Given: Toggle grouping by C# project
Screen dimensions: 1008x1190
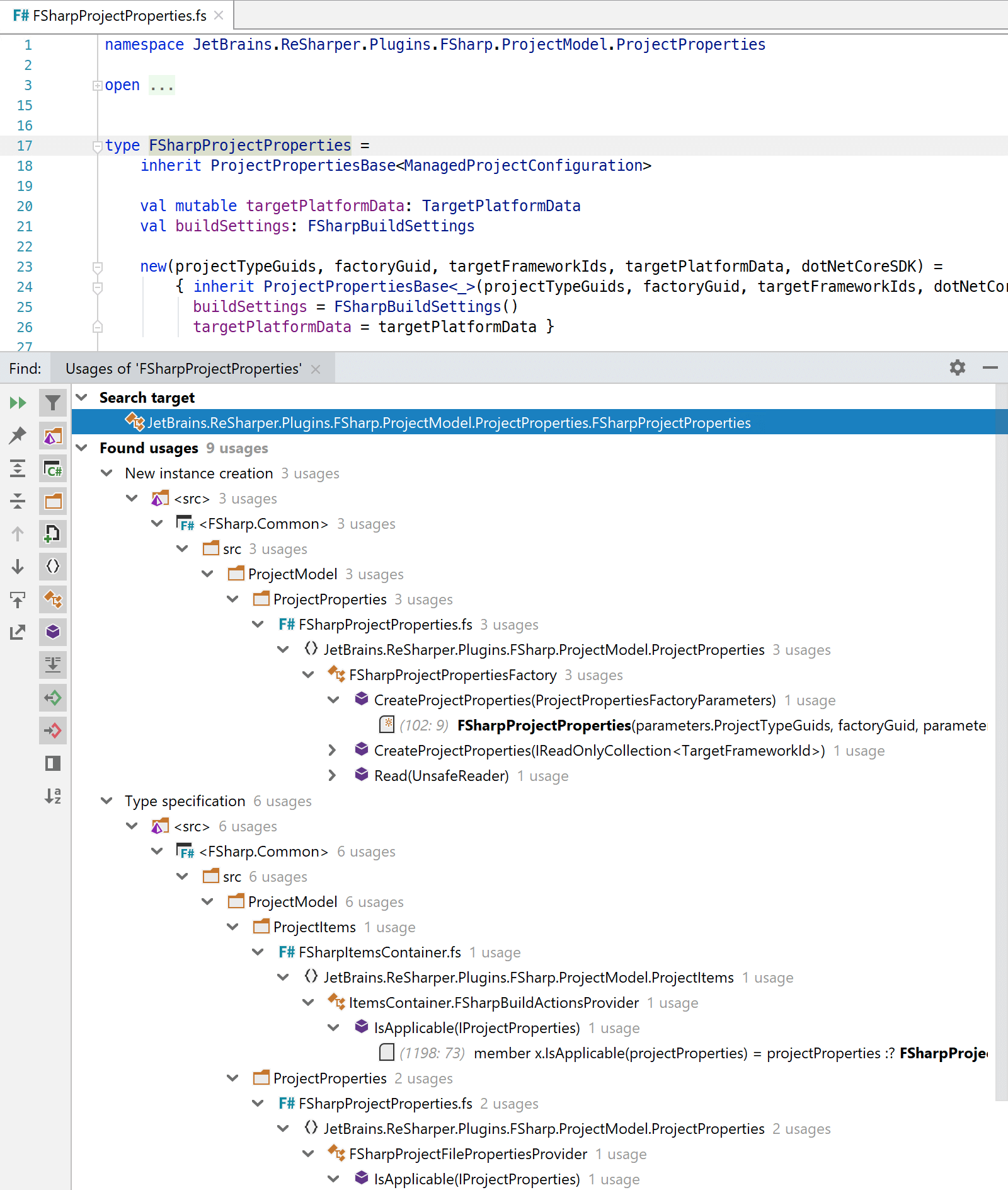Looking at the screenshot, I should point(53,468).
